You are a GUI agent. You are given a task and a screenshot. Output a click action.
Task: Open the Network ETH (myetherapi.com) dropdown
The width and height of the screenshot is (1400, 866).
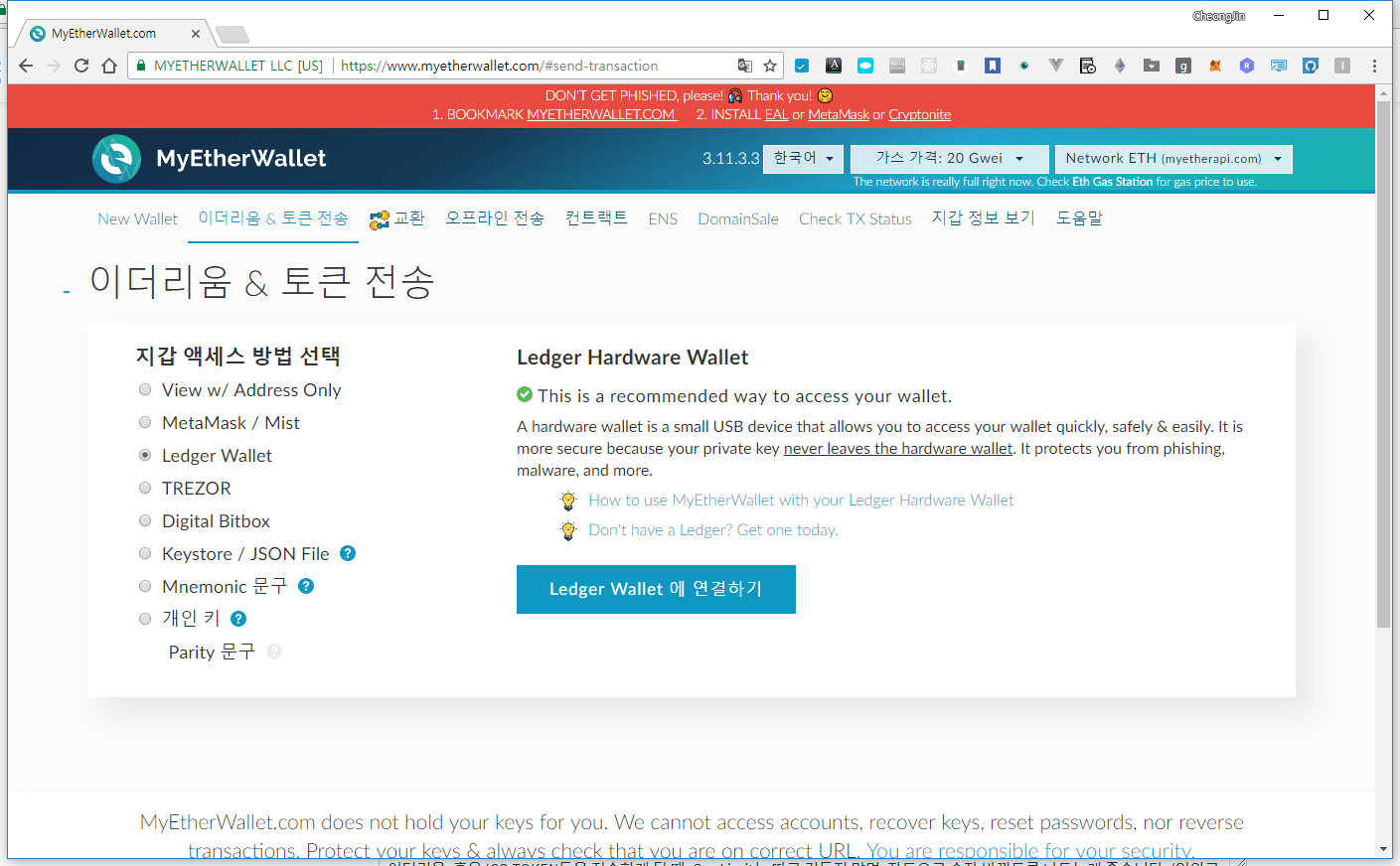[x=1173, y=159]
